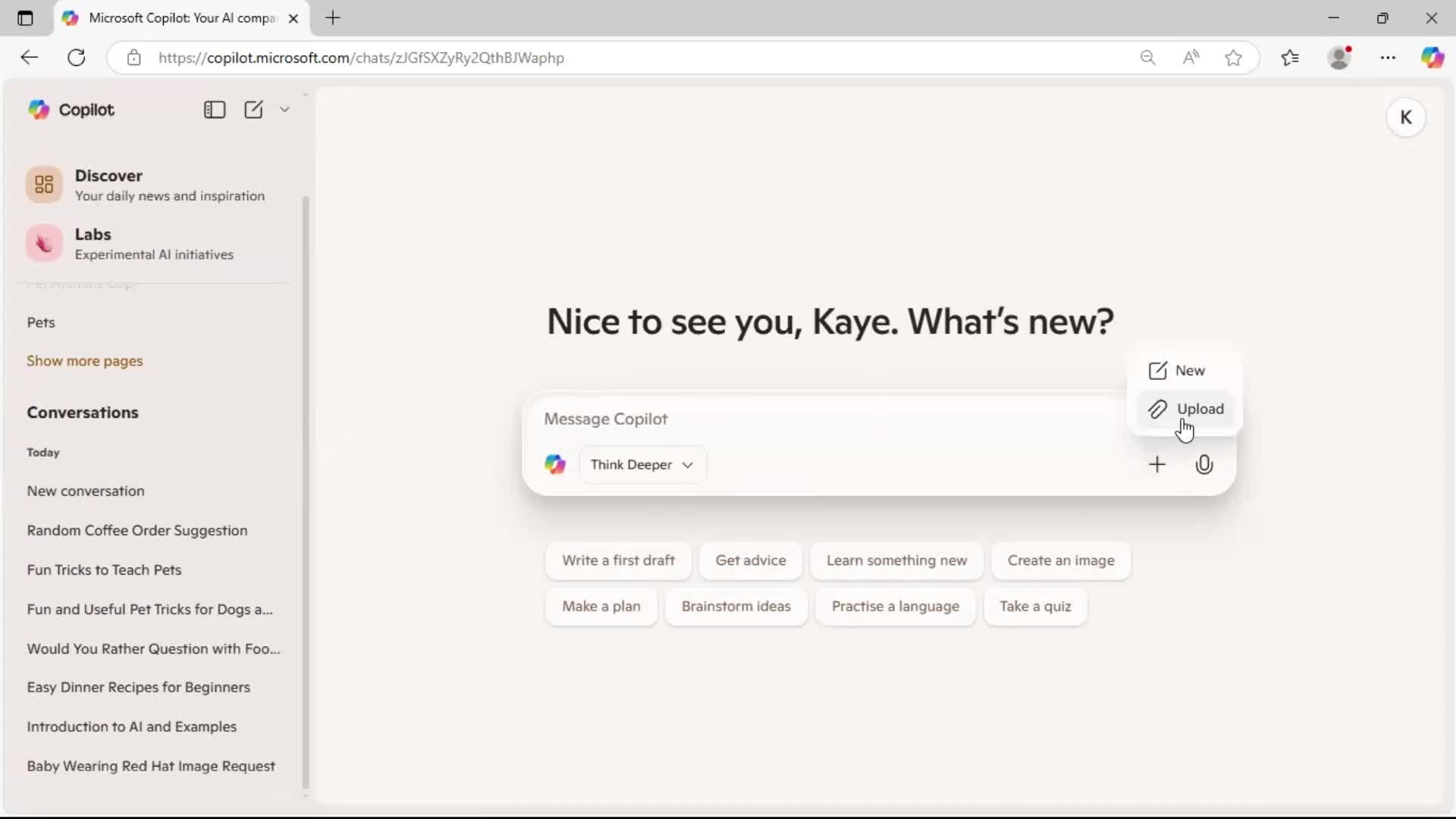Select New from the popup menu
This screenshot has width=1456, height=819.
(x=1185, y=371)
